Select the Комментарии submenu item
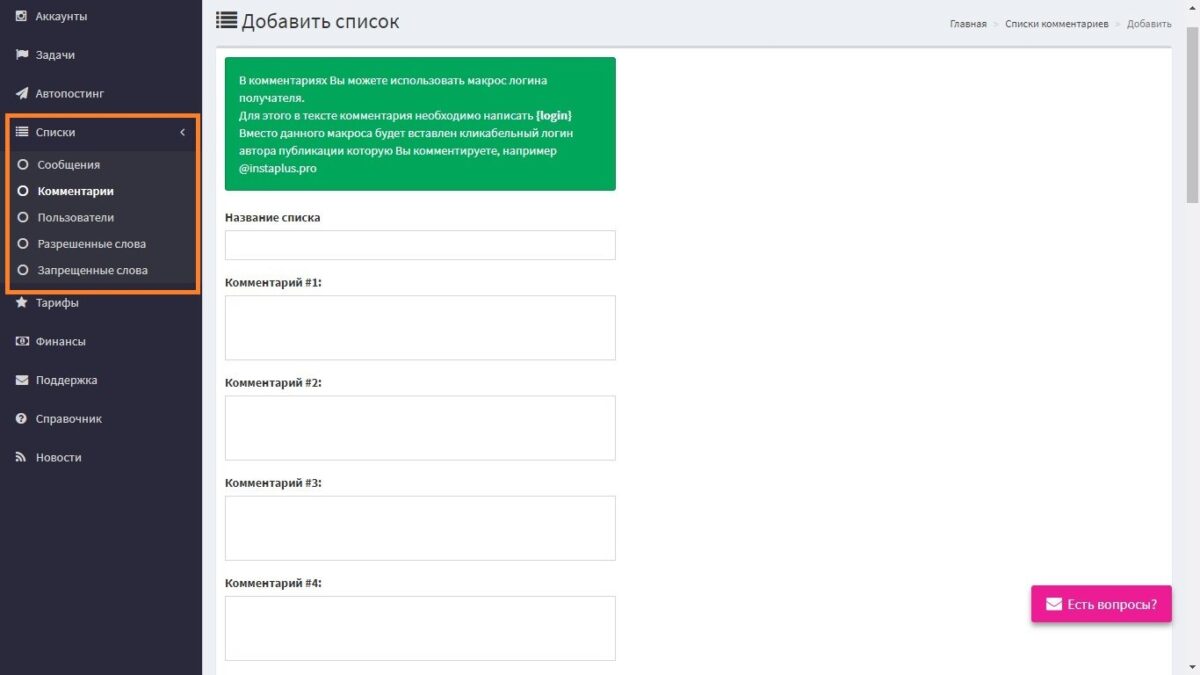1200x675 pixels. (x=76, y=191)
